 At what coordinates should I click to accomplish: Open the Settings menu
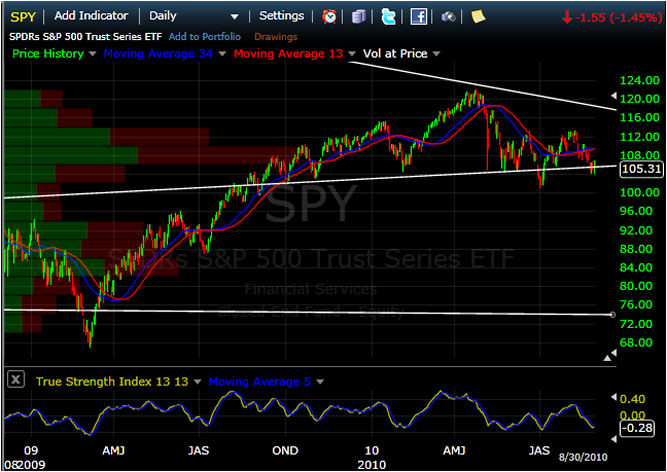[281, 16]
